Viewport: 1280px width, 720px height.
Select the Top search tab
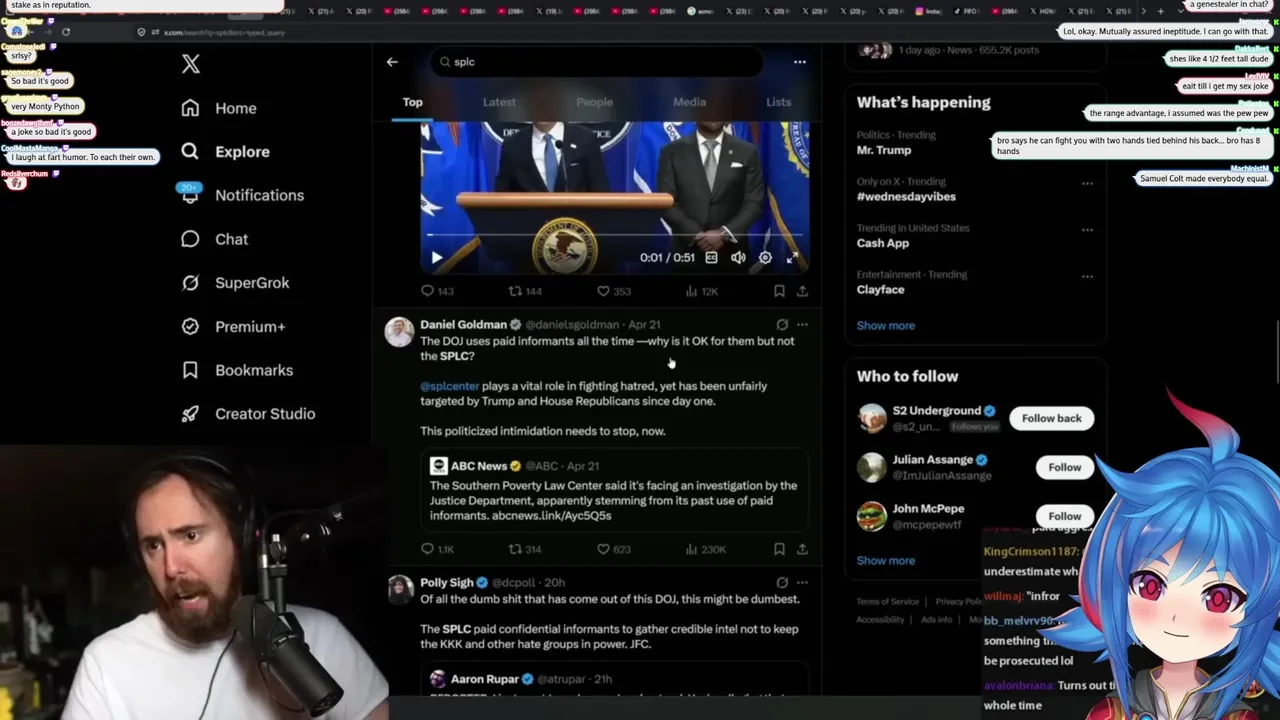point(413,102)
